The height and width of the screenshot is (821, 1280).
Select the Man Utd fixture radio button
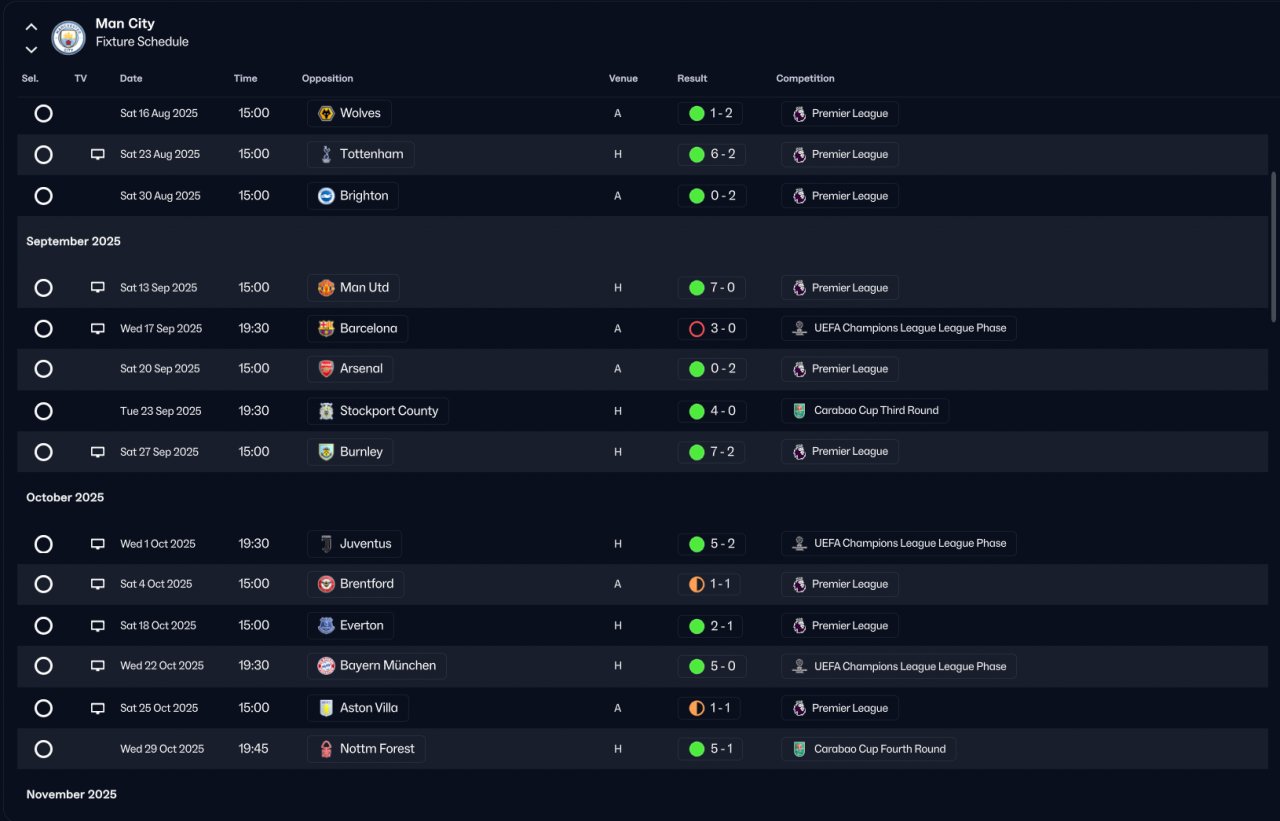pyautogui.click(x=44, y=288)
